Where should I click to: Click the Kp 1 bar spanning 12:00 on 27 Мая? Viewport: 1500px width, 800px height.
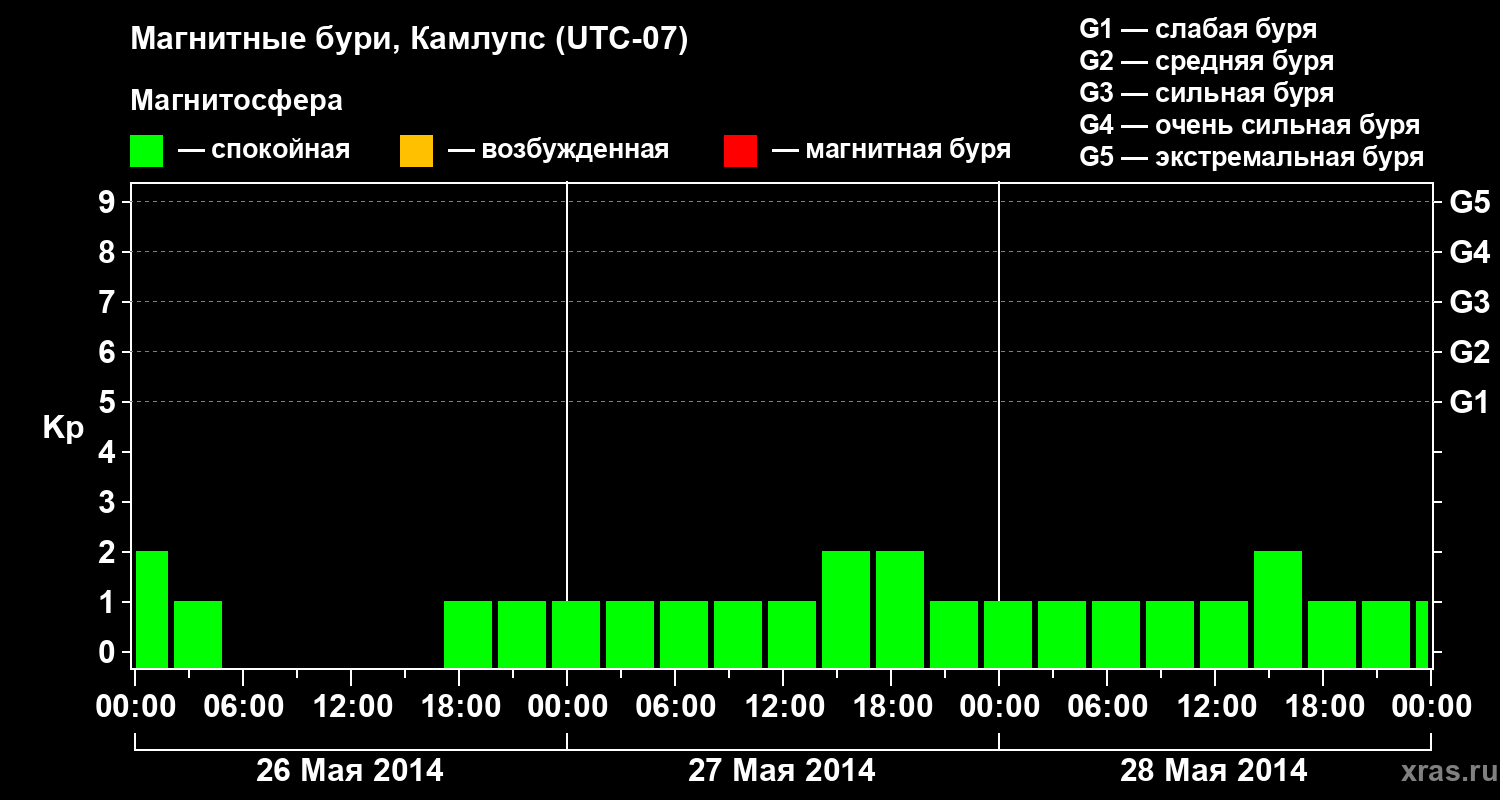[x=792, y=634]
